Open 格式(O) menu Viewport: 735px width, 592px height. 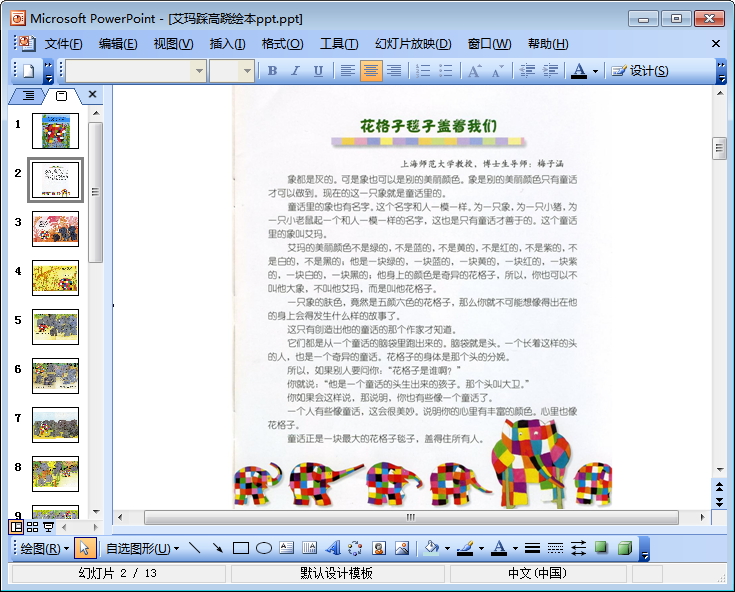[282, 44]
